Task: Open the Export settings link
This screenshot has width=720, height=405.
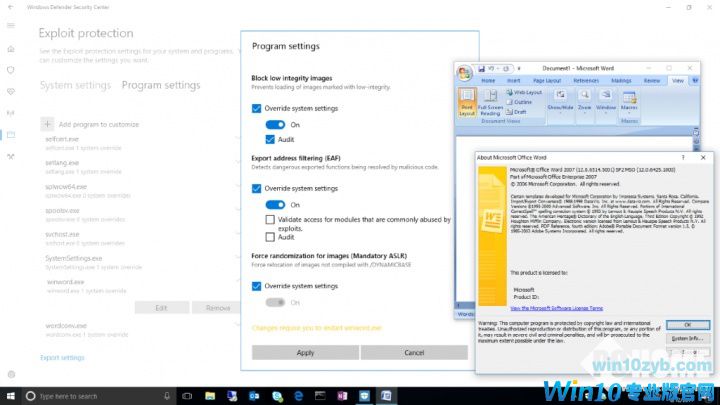Action: point(62,357)
